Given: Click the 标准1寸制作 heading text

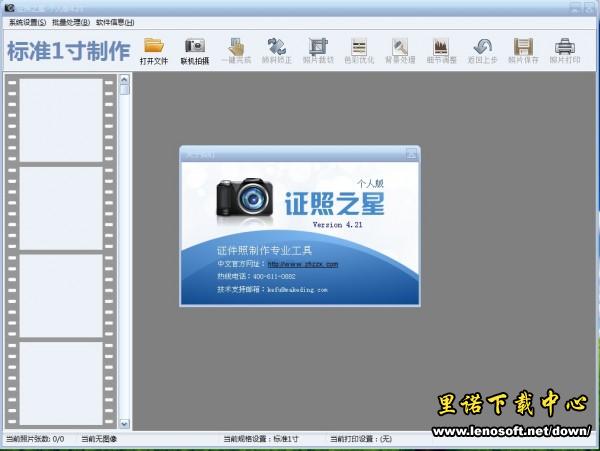Looking at the screenshot, I should (69, 51).
